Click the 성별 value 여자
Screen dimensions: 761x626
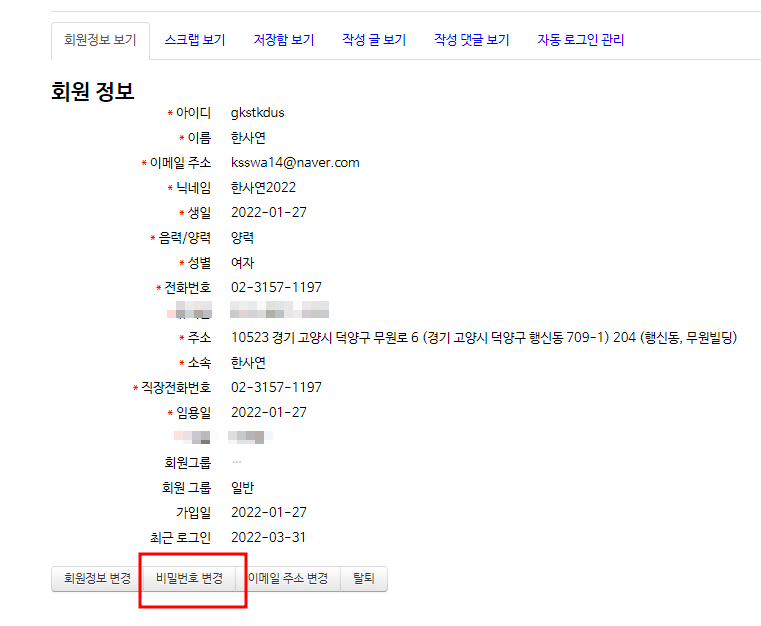pyautogui.click(x=242, y=263)
